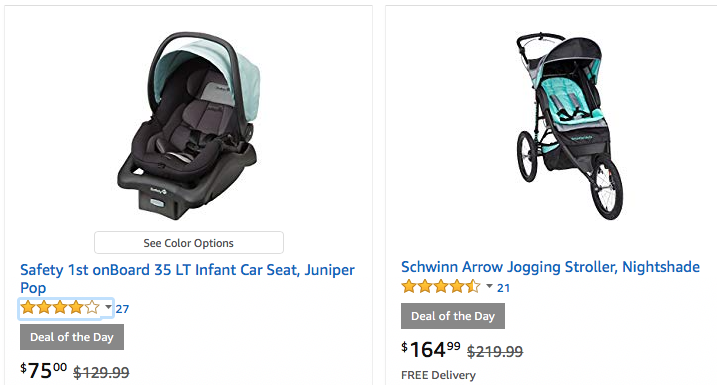Click the infant car seat product image
Screen dimensions: 717x385
[188, 126]
